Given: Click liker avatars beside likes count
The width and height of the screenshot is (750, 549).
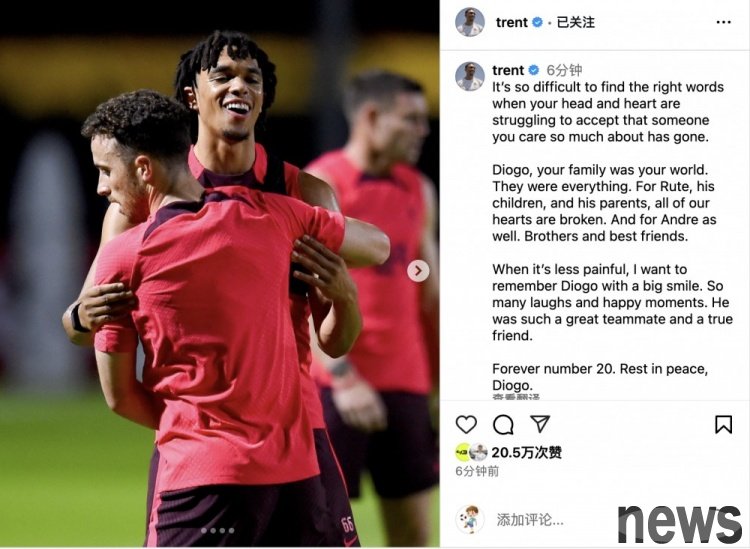Looking at the screenshot, I should coord(471,452).
